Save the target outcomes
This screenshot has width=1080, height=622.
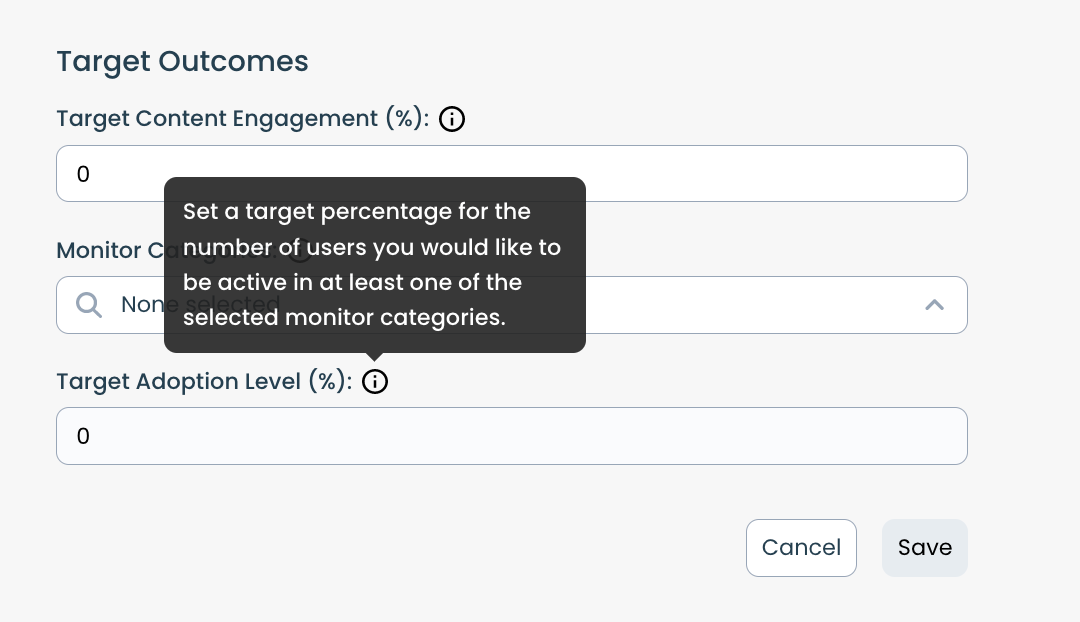tap(924, 548)
